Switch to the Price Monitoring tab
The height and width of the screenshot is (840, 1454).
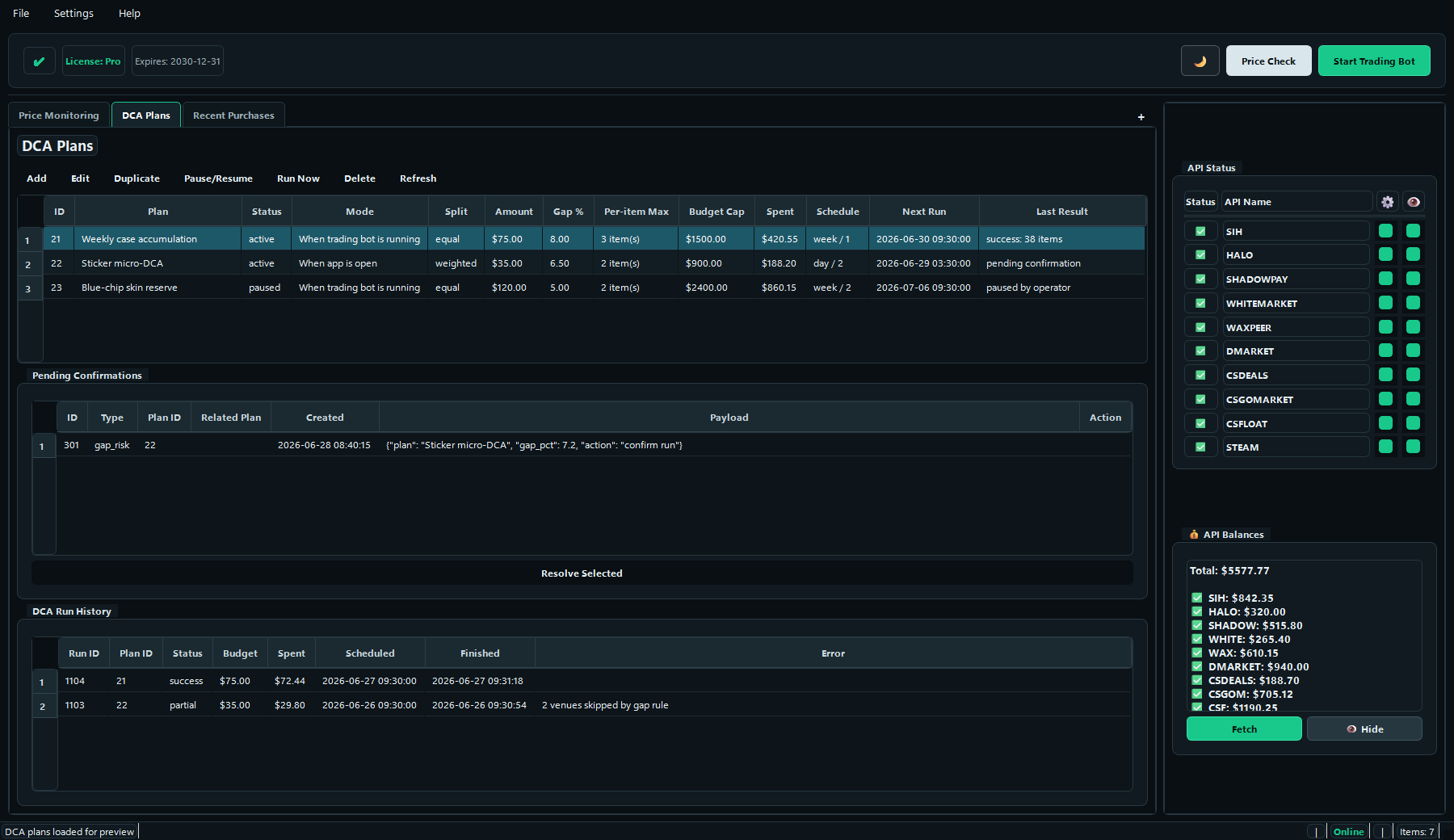59,115
